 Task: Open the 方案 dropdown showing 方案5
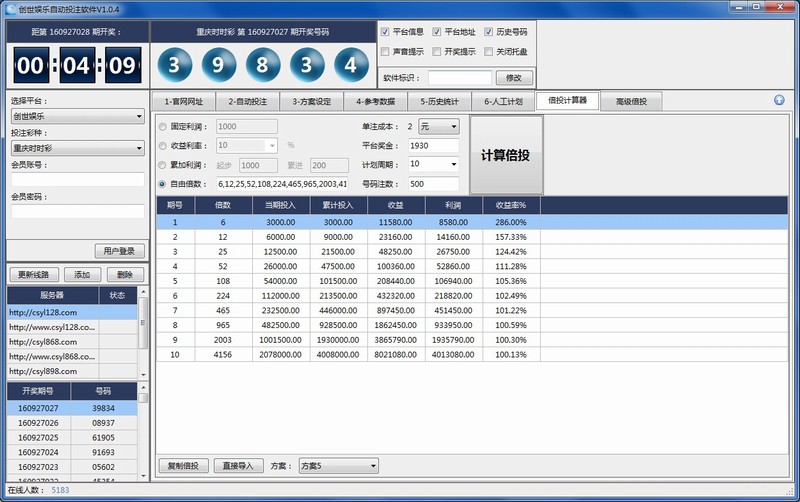(339, 466)
